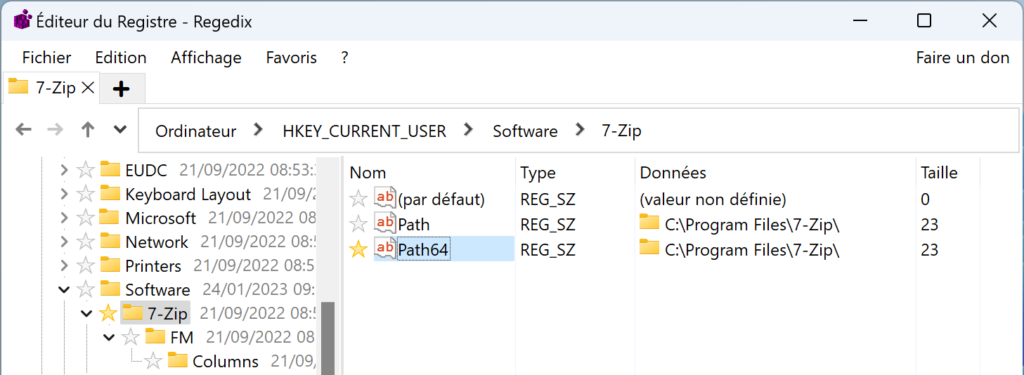Unfavorite the Path64 value star
The width and height of the screenshot is (1024, 375).
[x=359, y=250]
